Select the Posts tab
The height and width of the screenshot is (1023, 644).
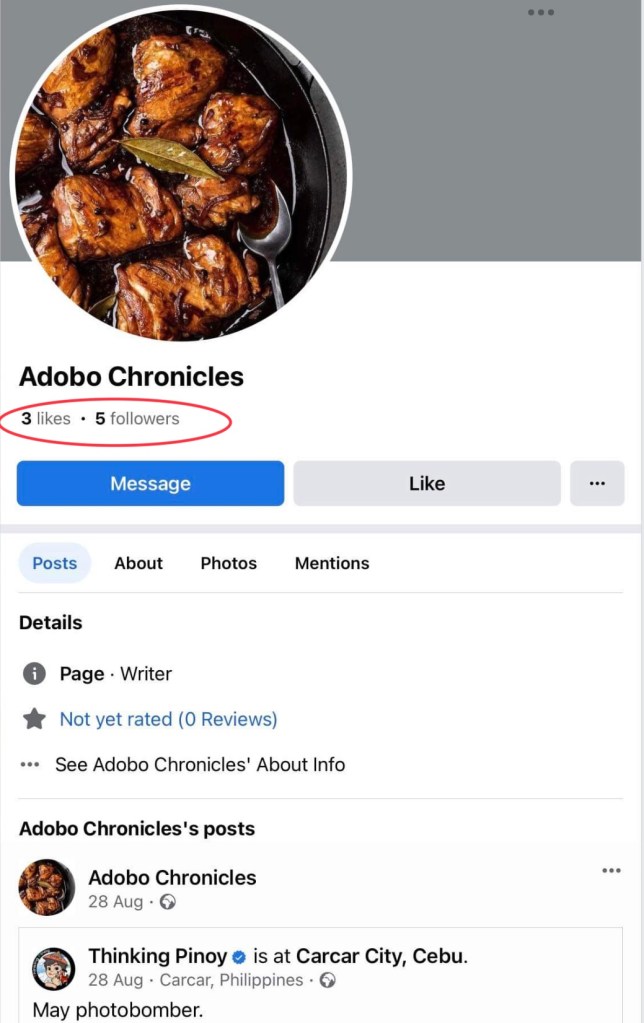[55, 563]
